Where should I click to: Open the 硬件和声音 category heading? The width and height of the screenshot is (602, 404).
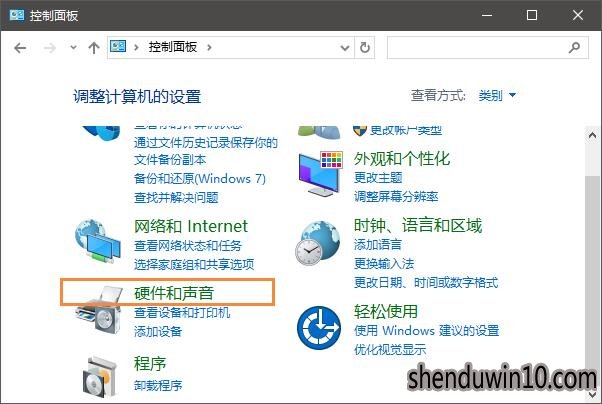(x=174, y=293)
